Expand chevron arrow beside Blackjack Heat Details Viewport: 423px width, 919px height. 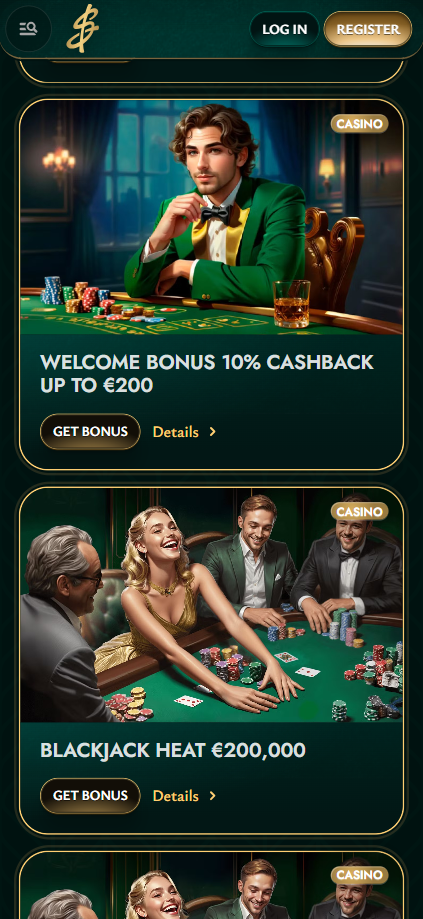(213, 796)
